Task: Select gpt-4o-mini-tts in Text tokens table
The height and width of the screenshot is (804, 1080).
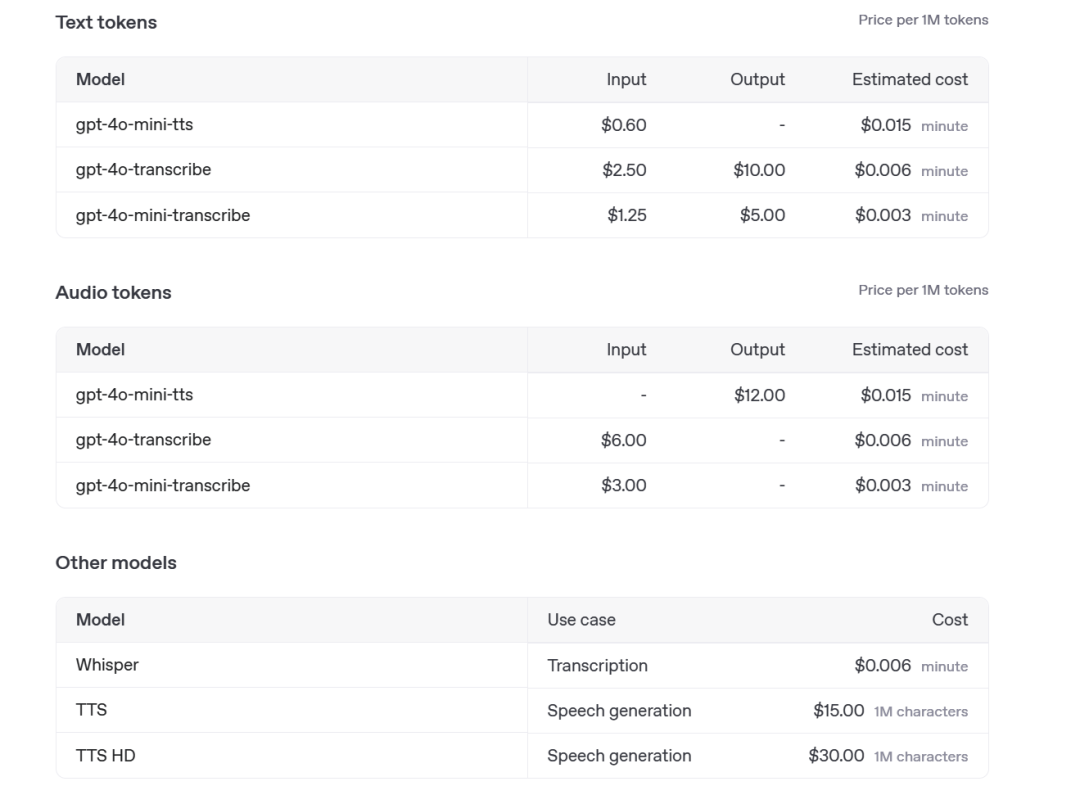Action: click(134, 125)
